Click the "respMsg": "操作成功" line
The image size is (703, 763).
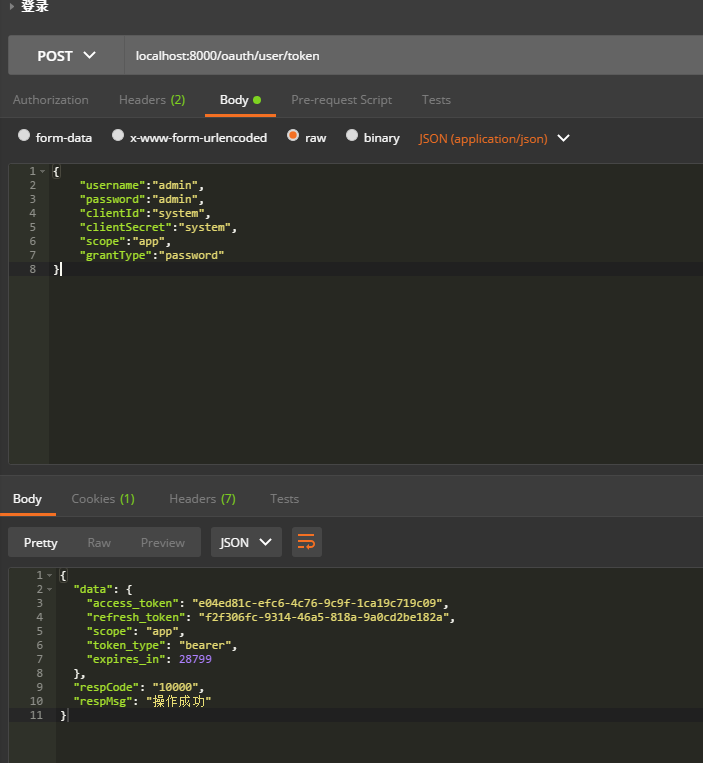142,701
